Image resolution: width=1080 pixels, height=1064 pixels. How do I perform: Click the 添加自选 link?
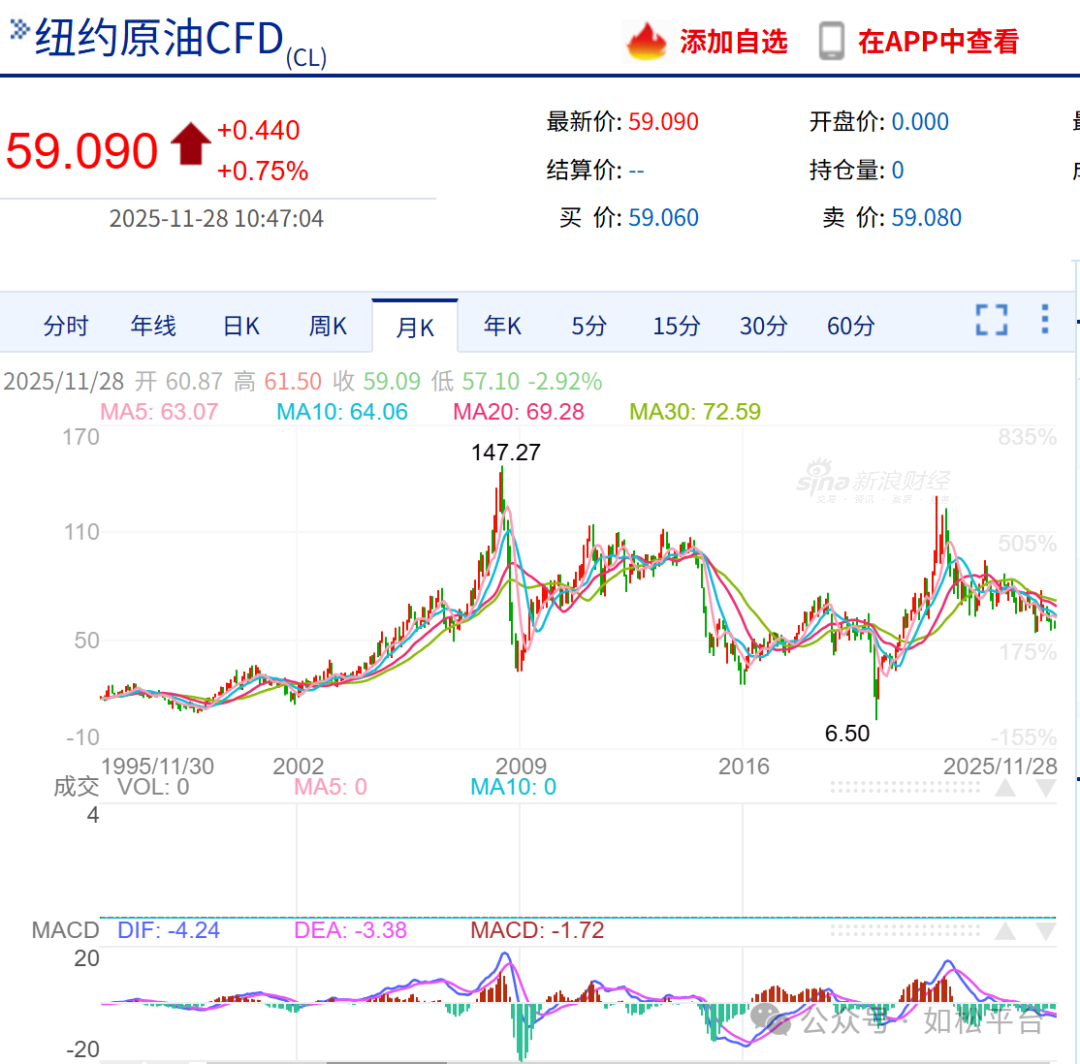734,42
